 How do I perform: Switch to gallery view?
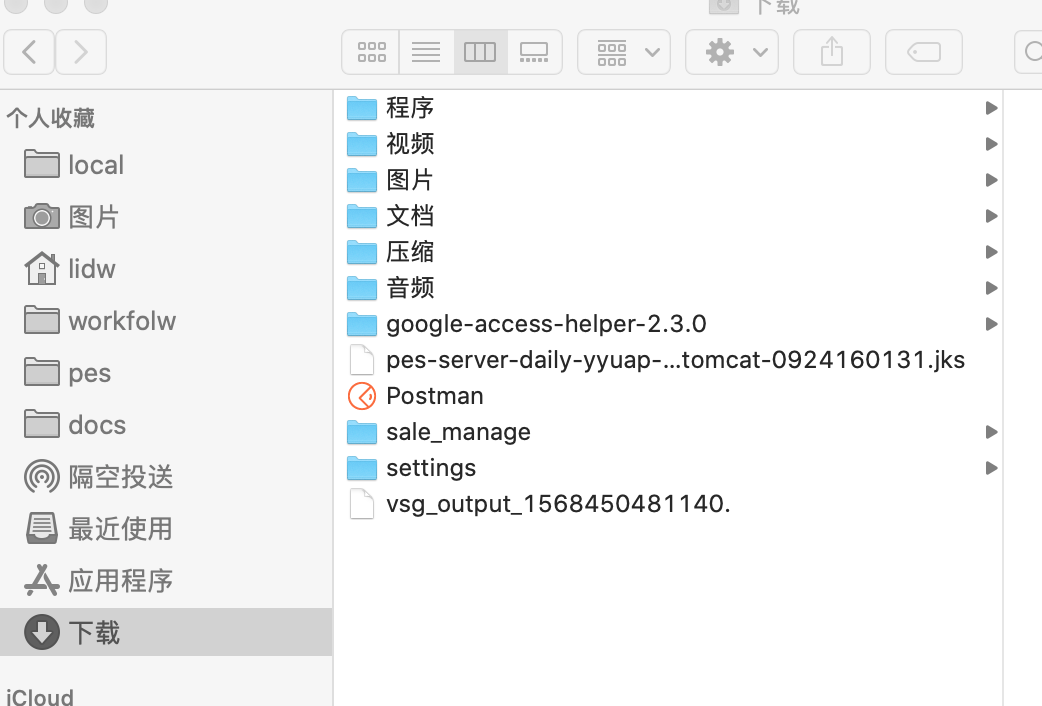[534, 52]
